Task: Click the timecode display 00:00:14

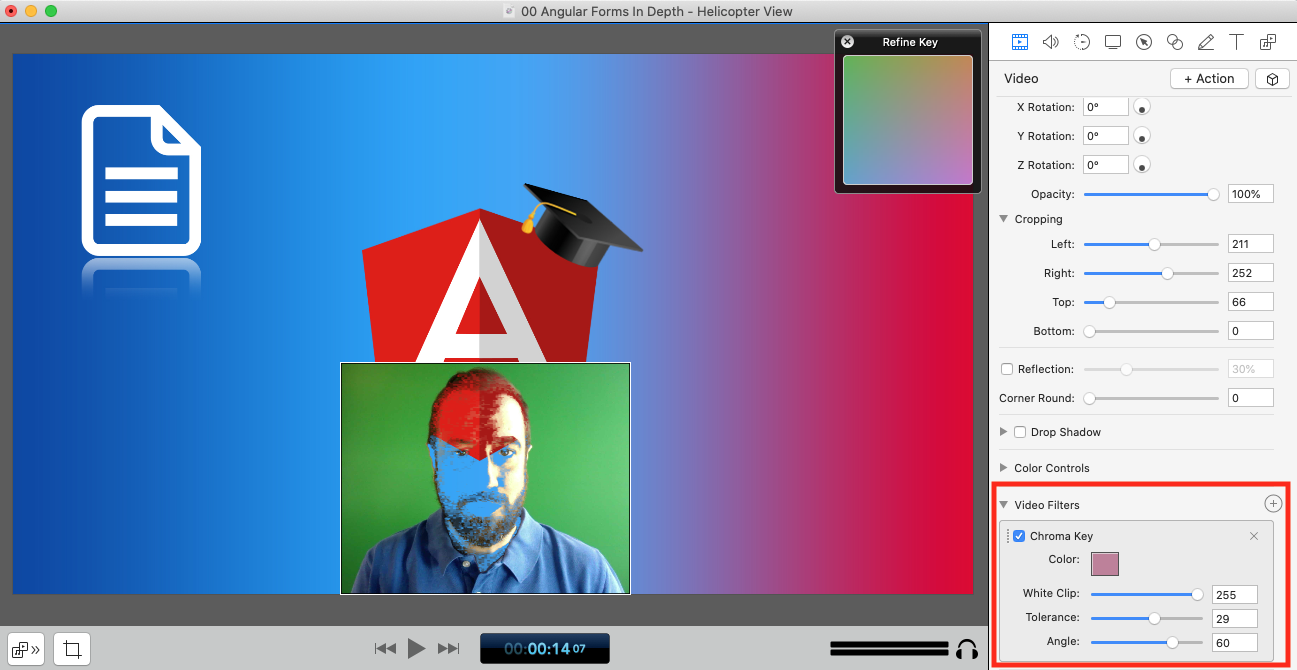Action: point(545,649)
